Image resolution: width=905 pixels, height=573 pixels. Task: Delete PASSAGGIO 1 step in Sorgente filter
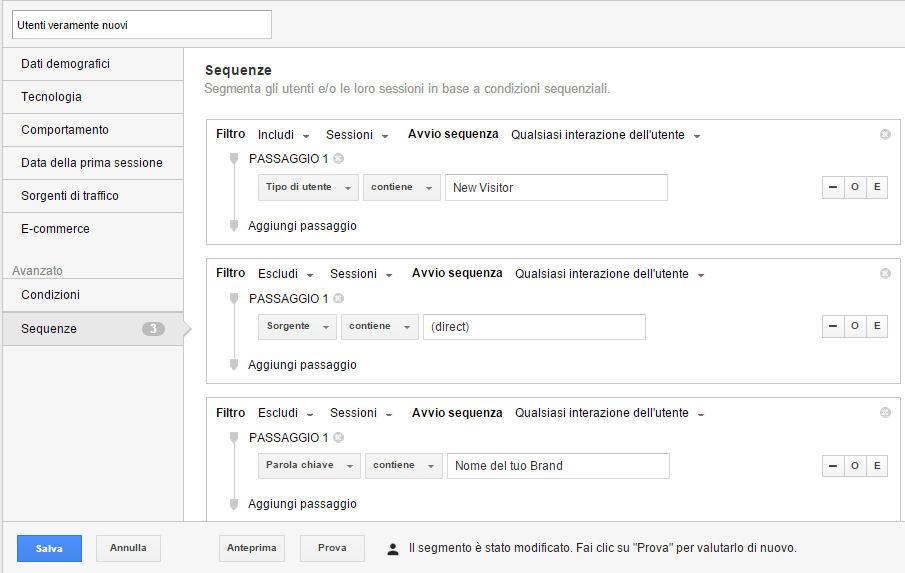338,298
